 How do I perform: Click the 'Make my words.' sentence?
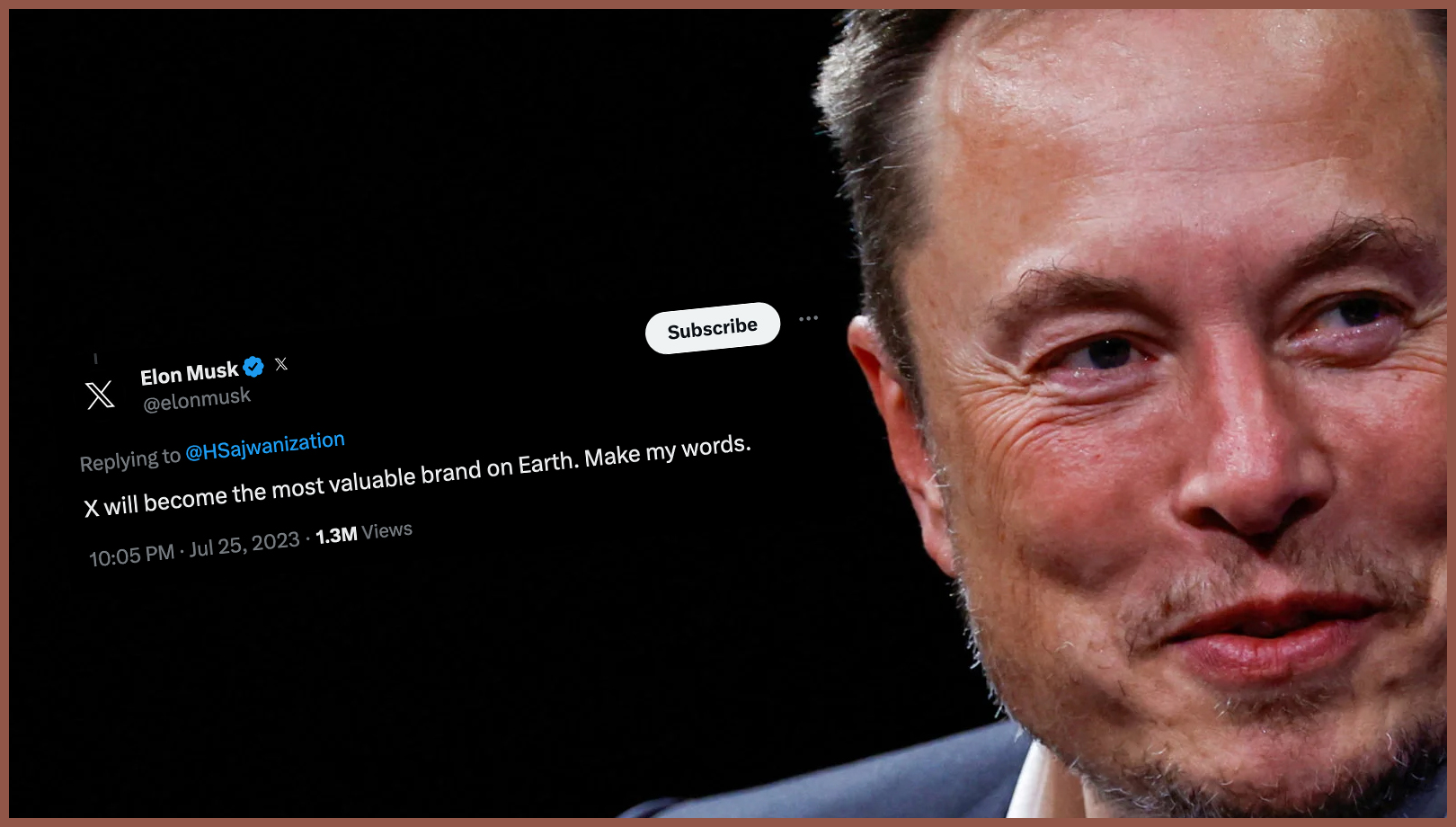click(x=668, y=450)
